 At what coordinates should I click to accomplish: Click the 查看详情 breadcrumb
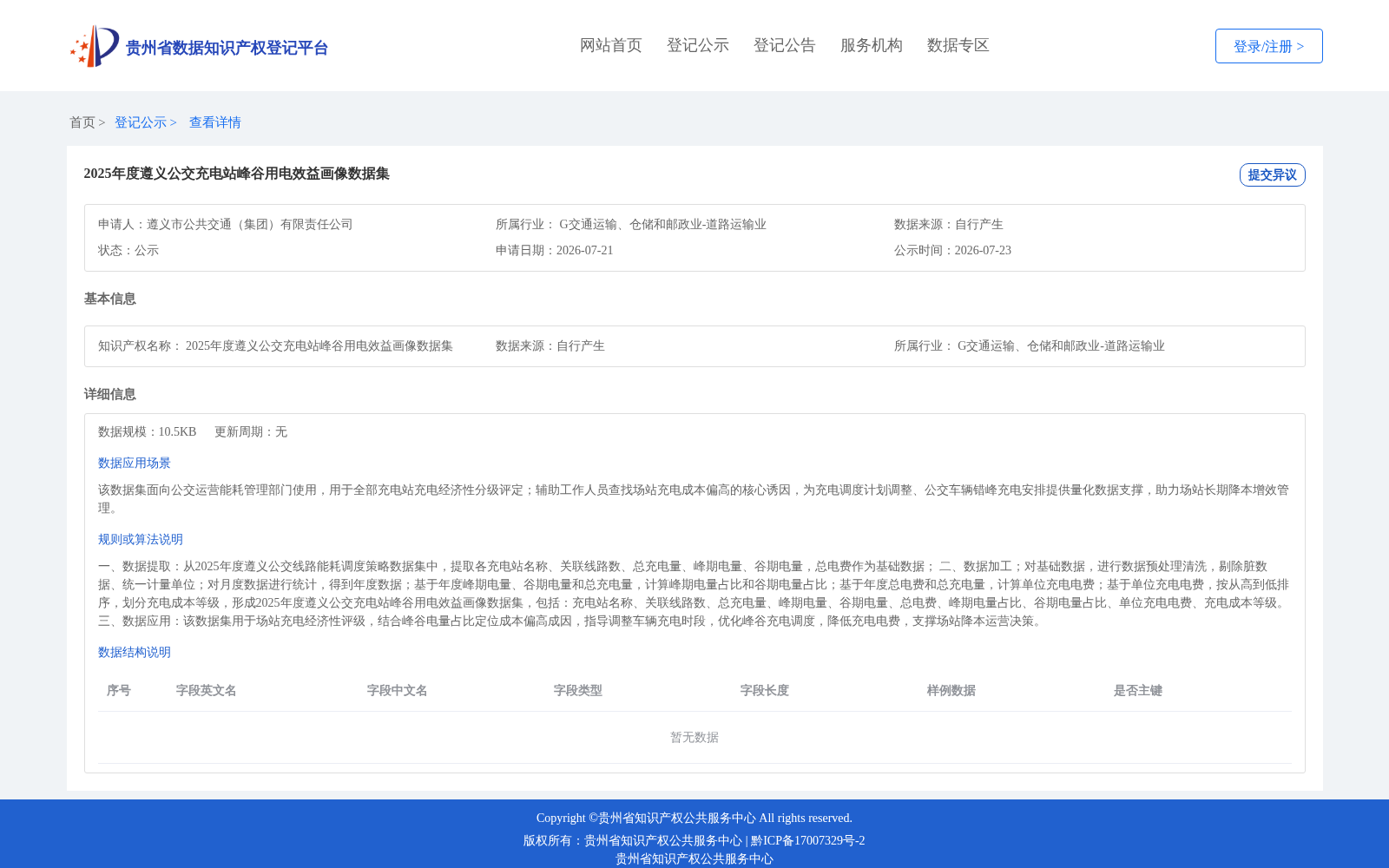click(215, 122)
